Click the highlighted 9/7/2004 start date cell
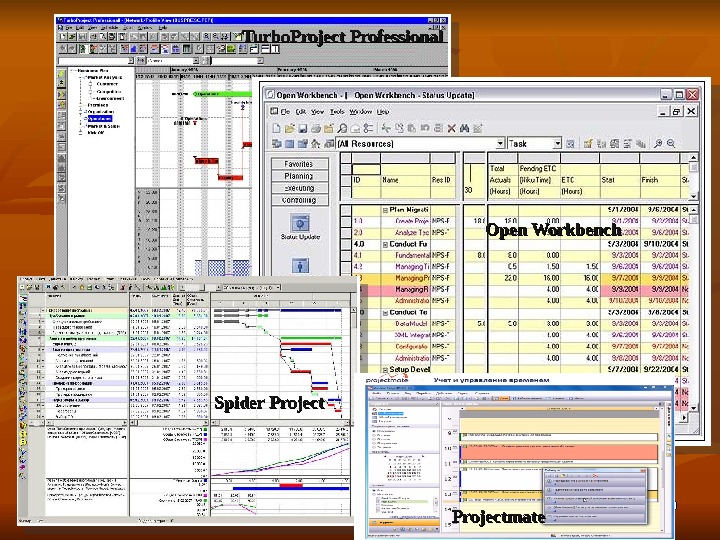This screenshot has height=540, width=720. pos(619,278)
